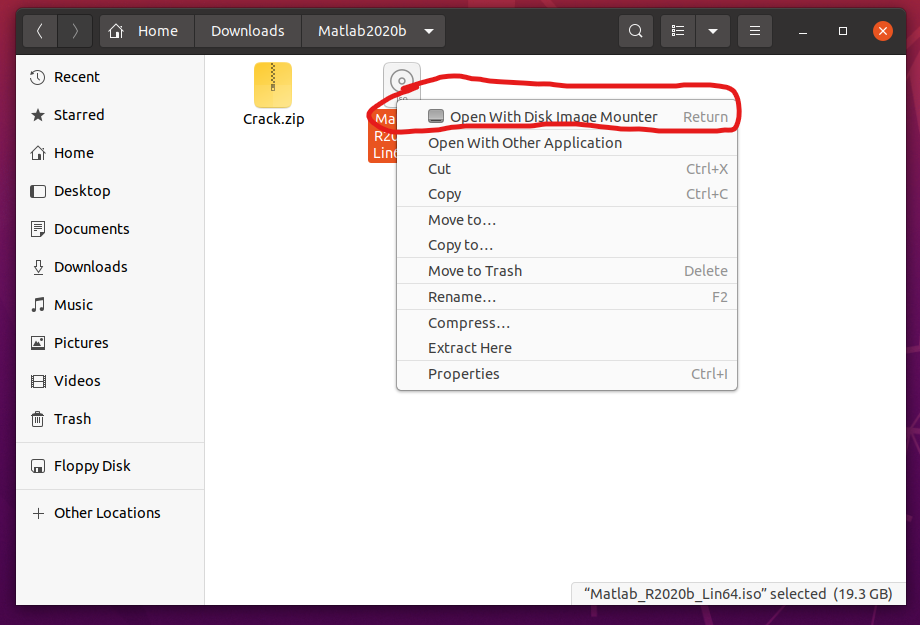Screen dimensions: 920x625
Task: Close the Files window
Action: pyautogui.click(x=883, y=31)
